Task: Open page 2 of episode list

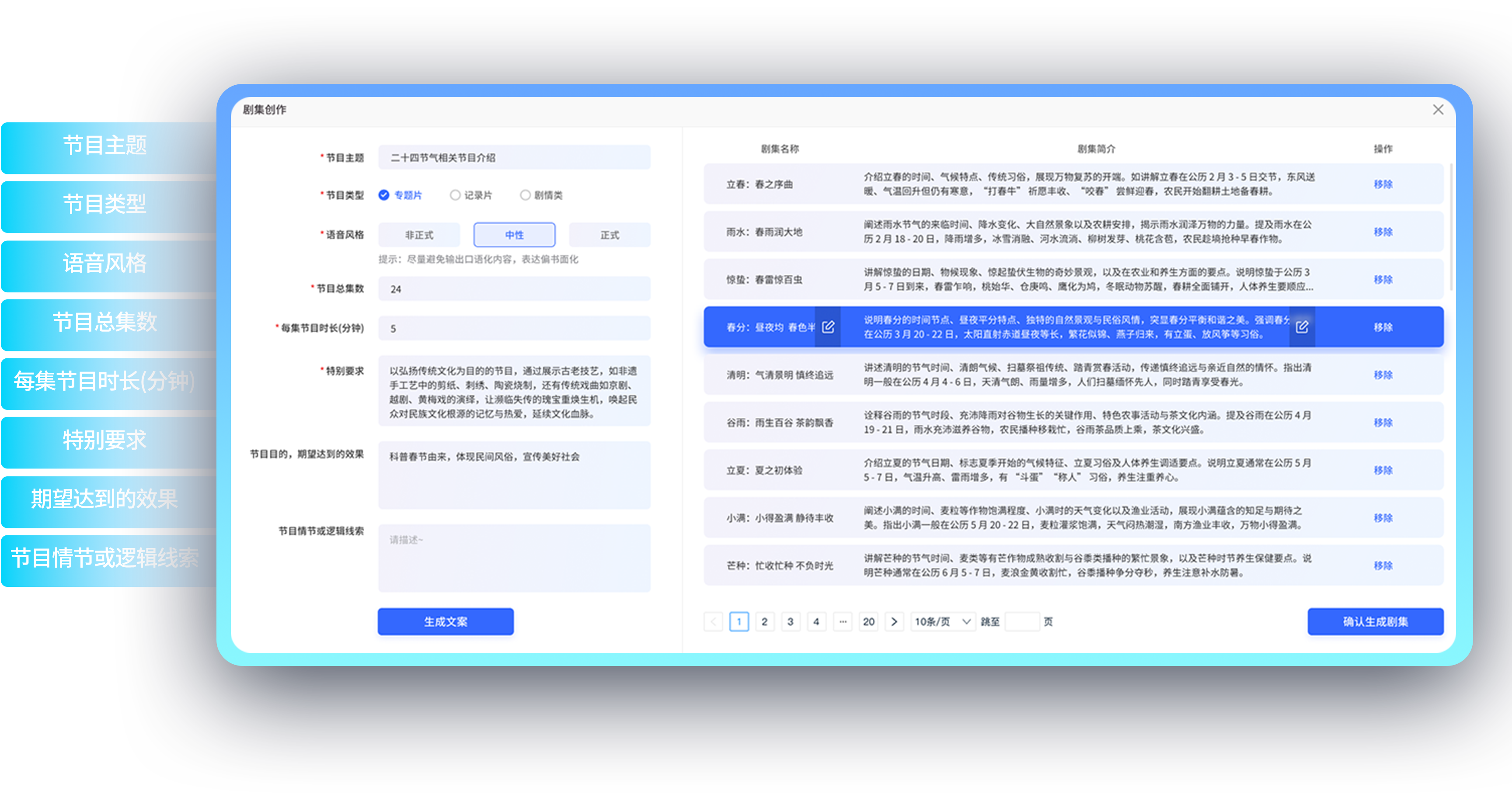Action: tap(764, 621)
